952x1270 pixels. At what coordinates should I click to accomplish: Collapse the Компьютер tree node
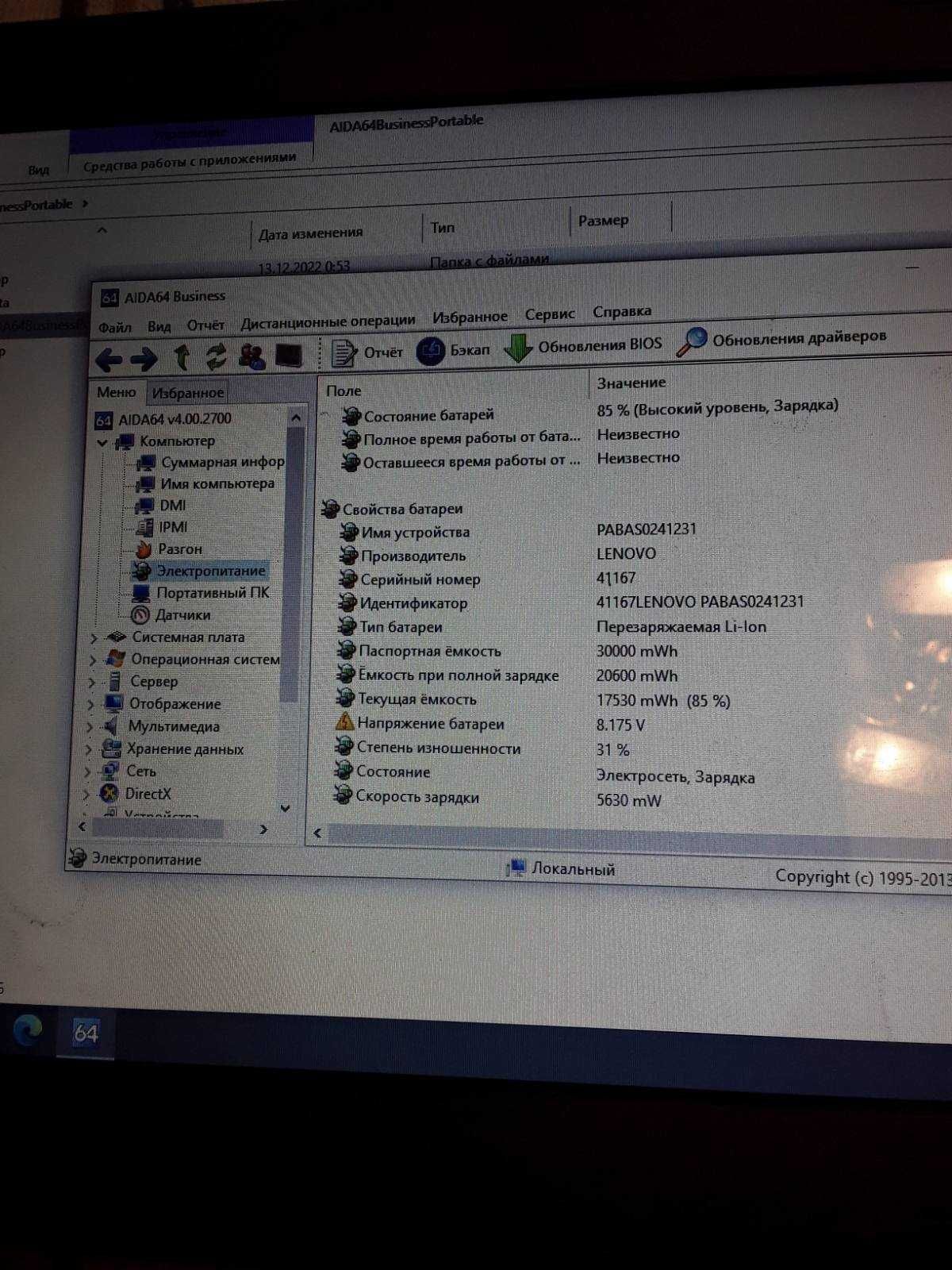click(x=102, y=442)
